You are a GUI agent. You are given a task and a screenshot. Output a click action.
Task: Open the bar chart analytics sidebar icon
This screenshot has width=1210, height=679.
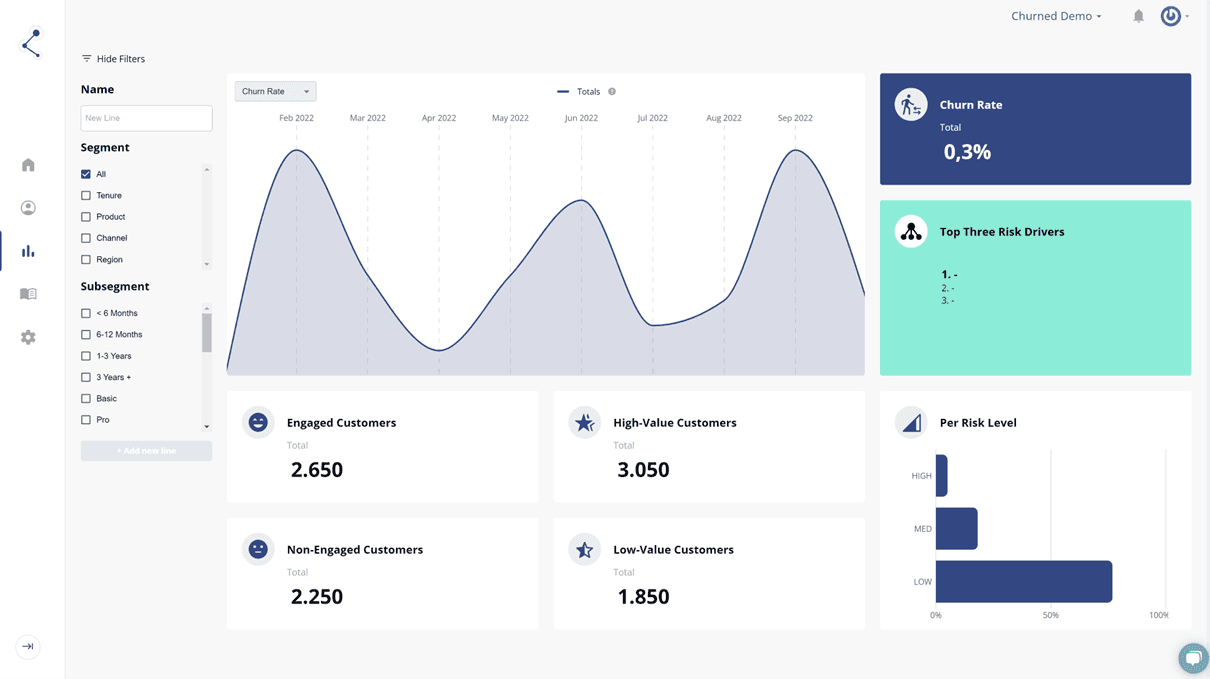pos(28,251)
